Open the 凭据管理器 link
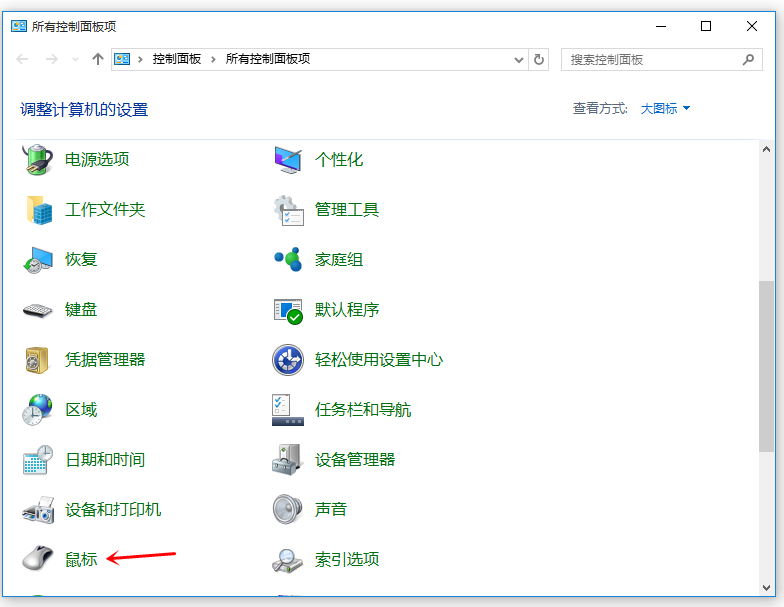The image size is (784, 607). coord(105,360)
